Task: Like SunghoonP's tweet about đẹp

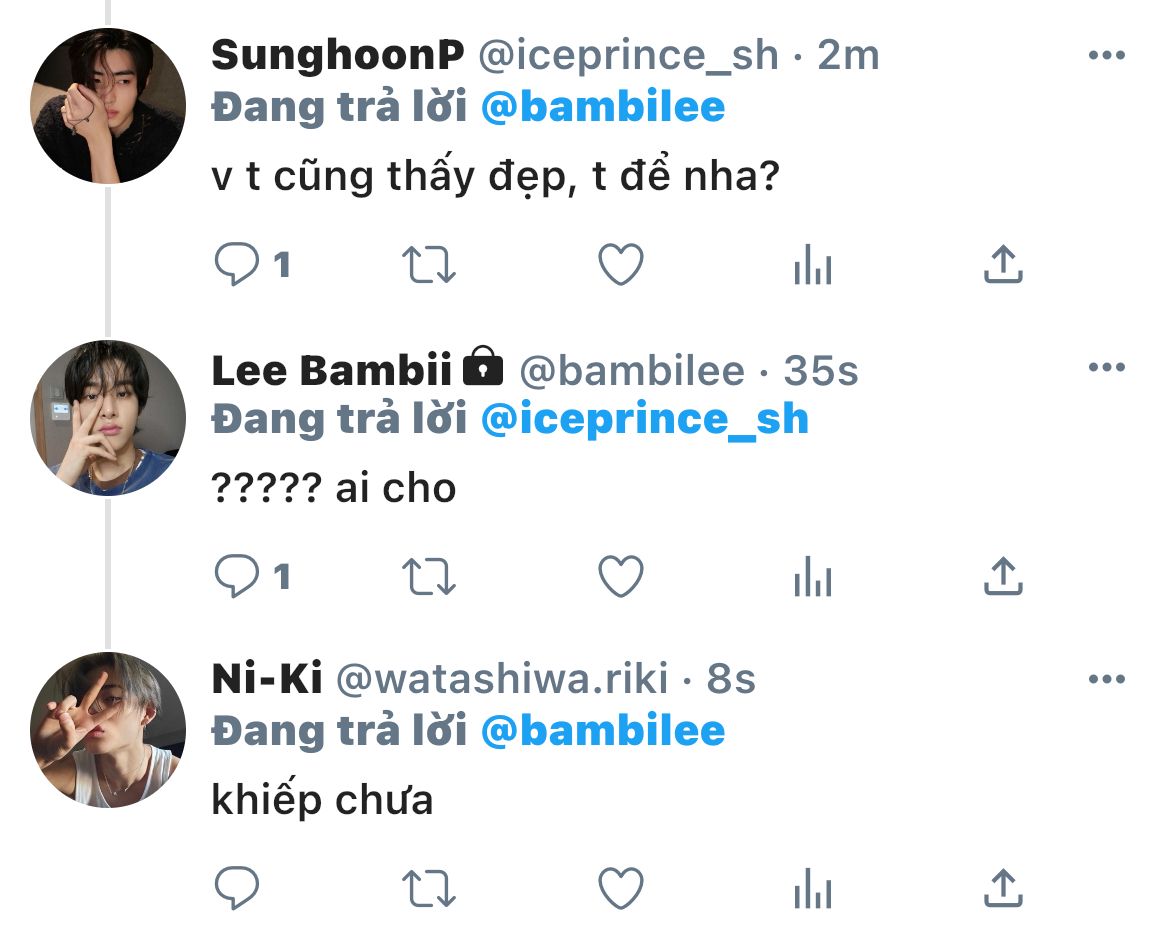Action: pyautogui.click(x=620, y=265)
